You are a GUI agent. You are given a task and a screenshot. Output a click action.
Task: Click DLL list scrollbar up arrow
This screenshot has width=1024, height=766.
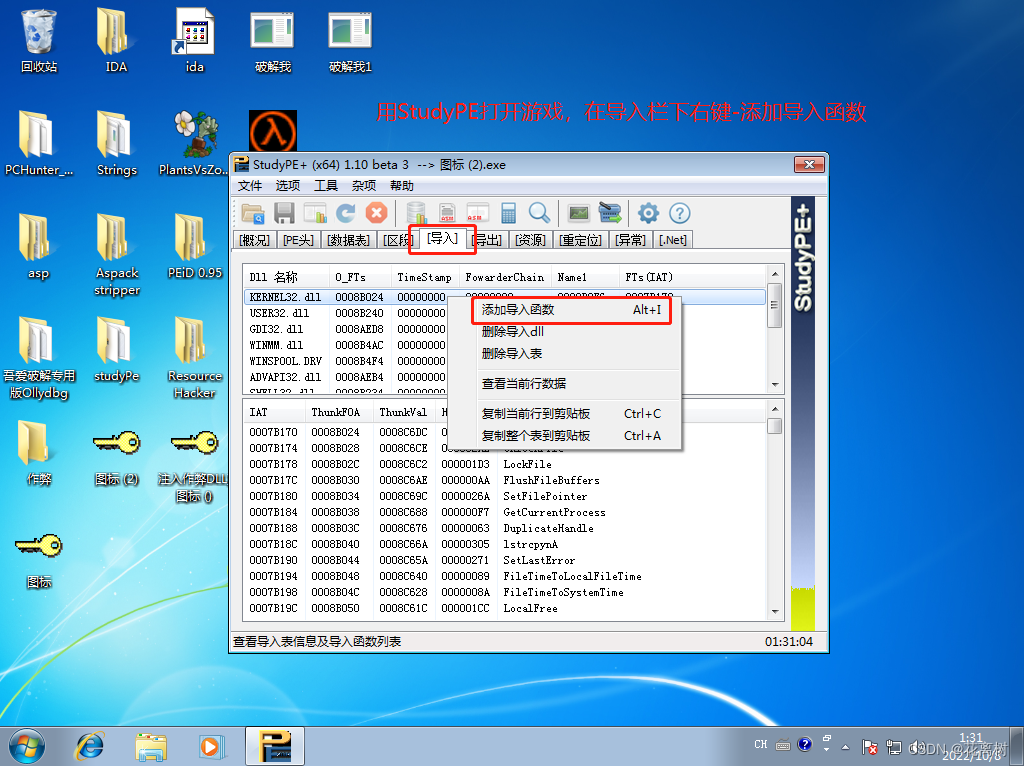click(775, 274)
